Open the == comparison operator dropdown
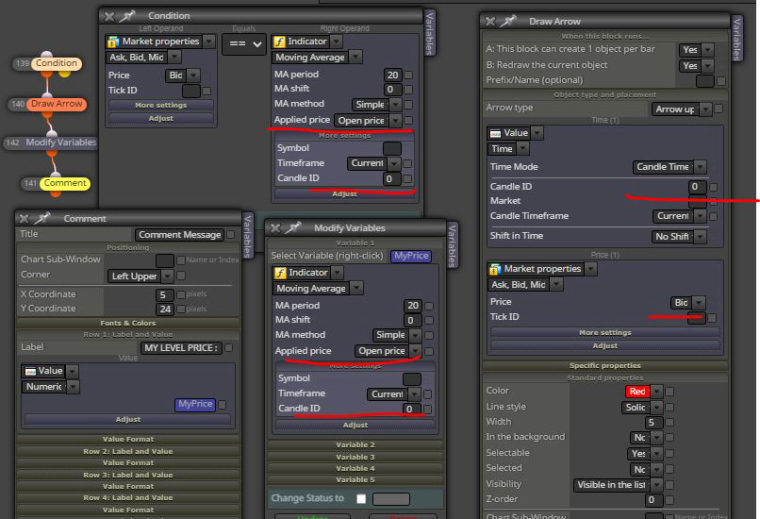The height and width of the screenshot is (519, 760). tap(244, 44)
